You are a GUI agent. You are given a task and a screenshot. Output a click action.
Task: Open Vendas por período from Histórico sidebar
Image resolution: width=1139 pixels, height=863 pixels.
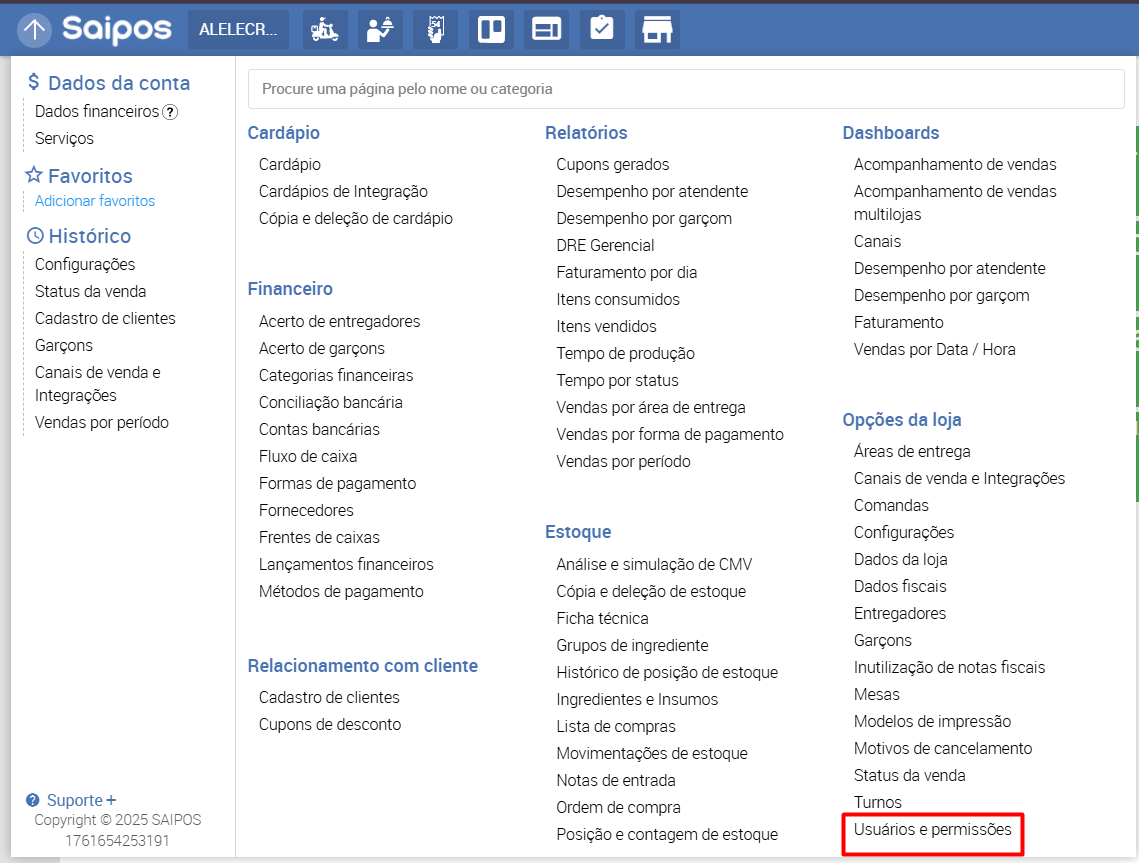pos(102,422)
